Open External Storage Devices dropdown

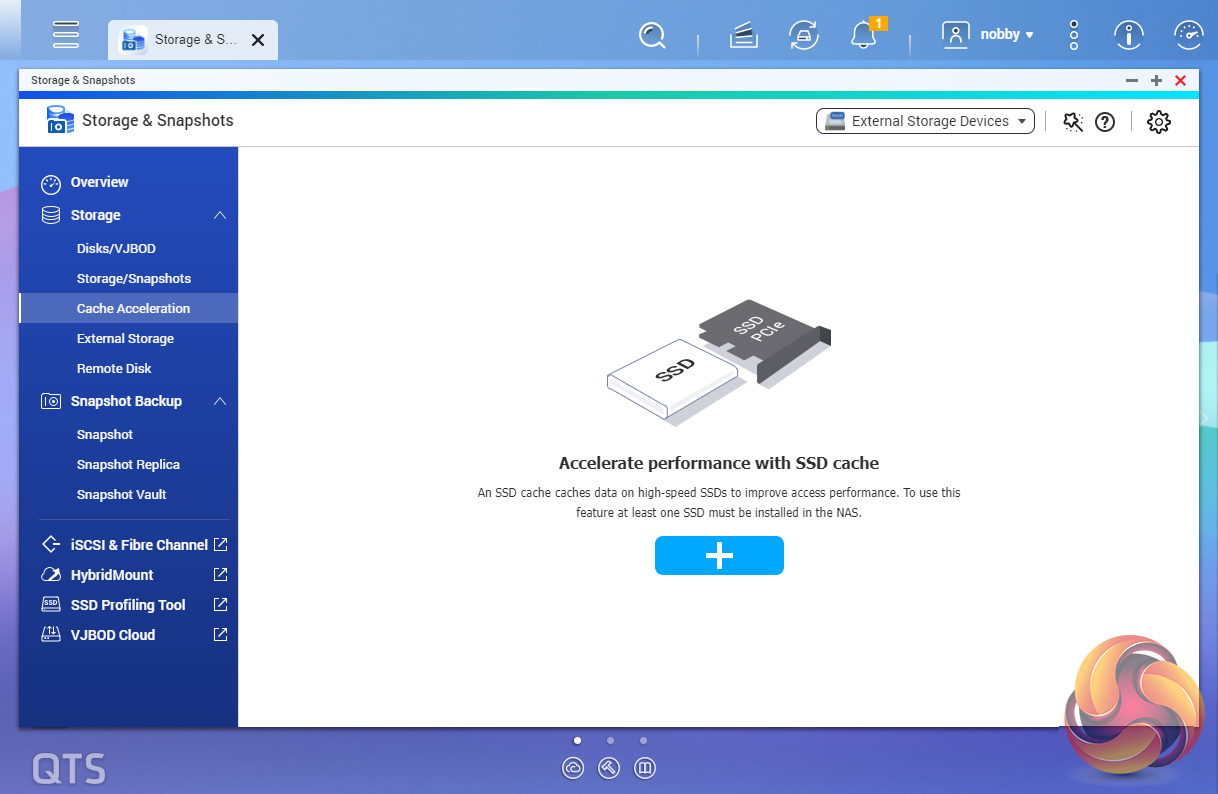[925, 121]
